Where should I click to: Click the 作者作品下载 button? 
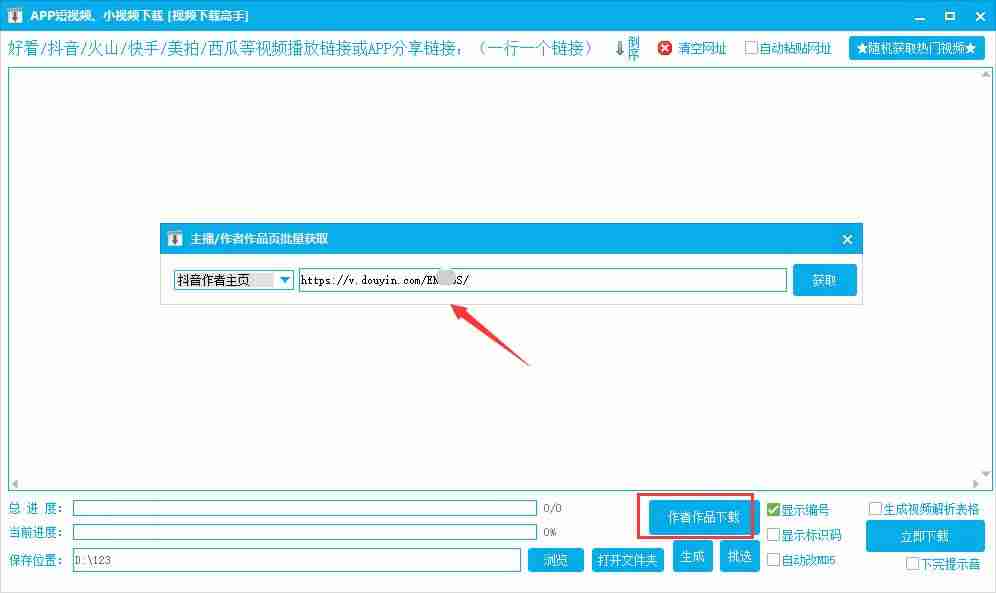pyautogui.click(x=703, y=517)
